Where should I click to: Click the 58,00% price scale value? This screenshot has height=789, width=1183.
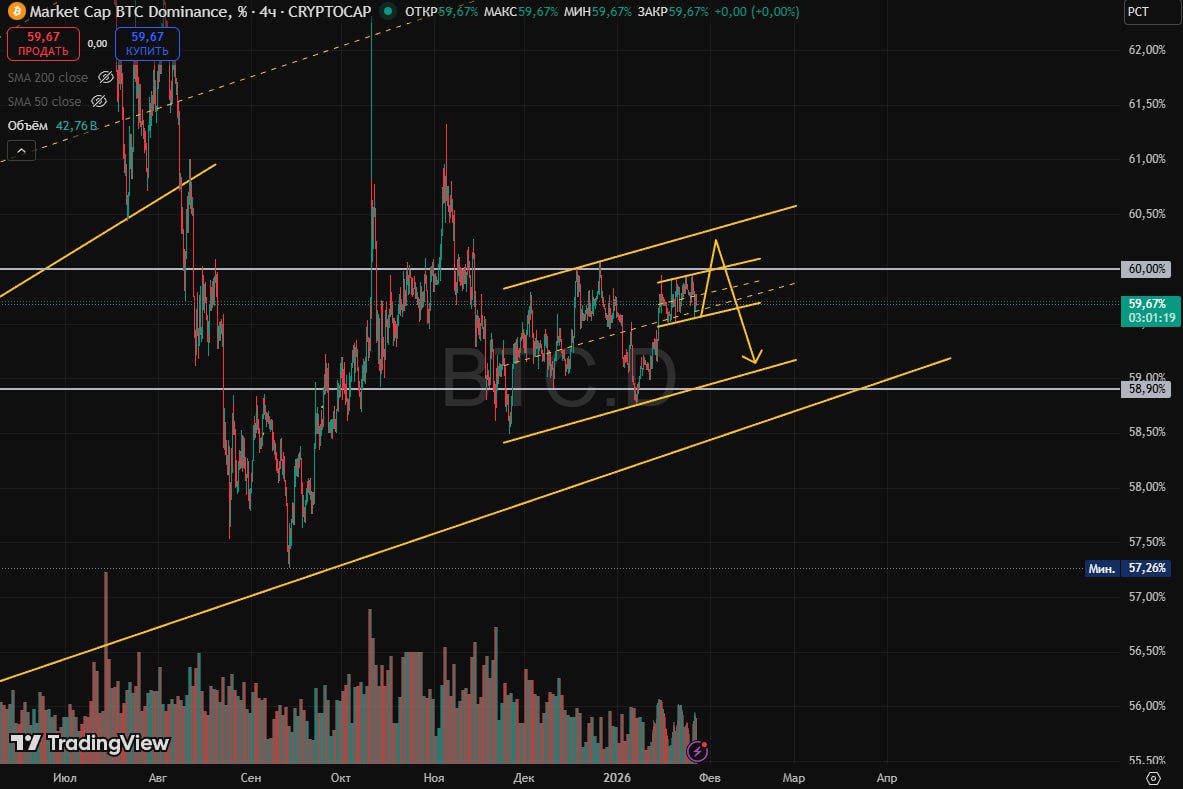coord(1147,487)
